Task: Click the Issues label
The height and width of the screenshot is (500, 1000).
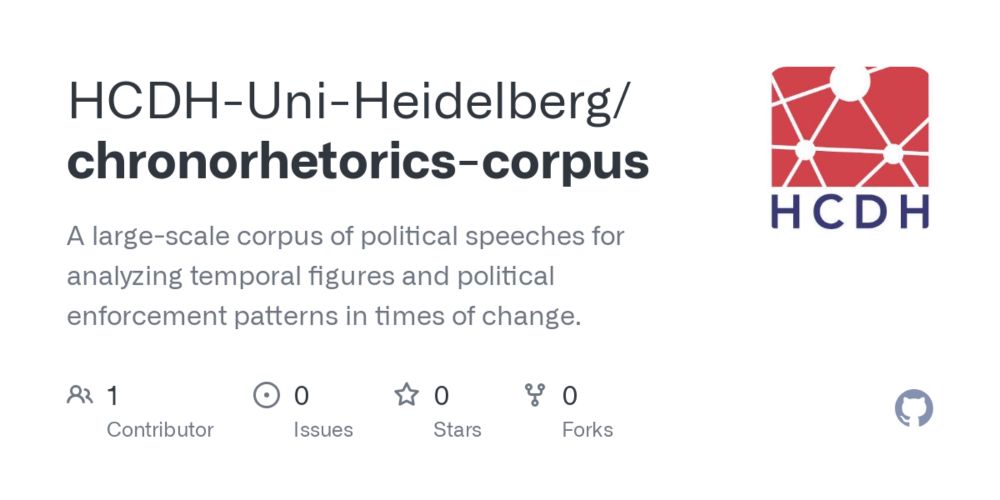Action: click(323, 430)
